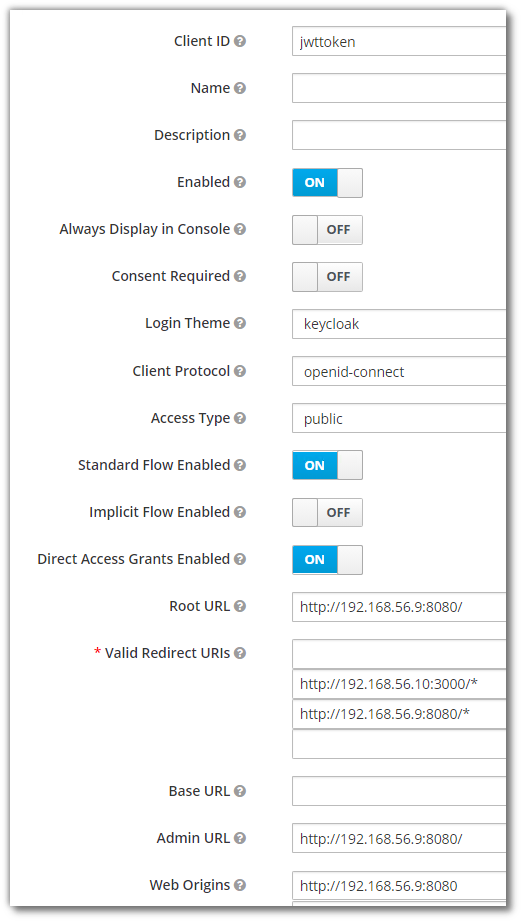
Task: Click the help icon next to Enabled
Action: 240,182
